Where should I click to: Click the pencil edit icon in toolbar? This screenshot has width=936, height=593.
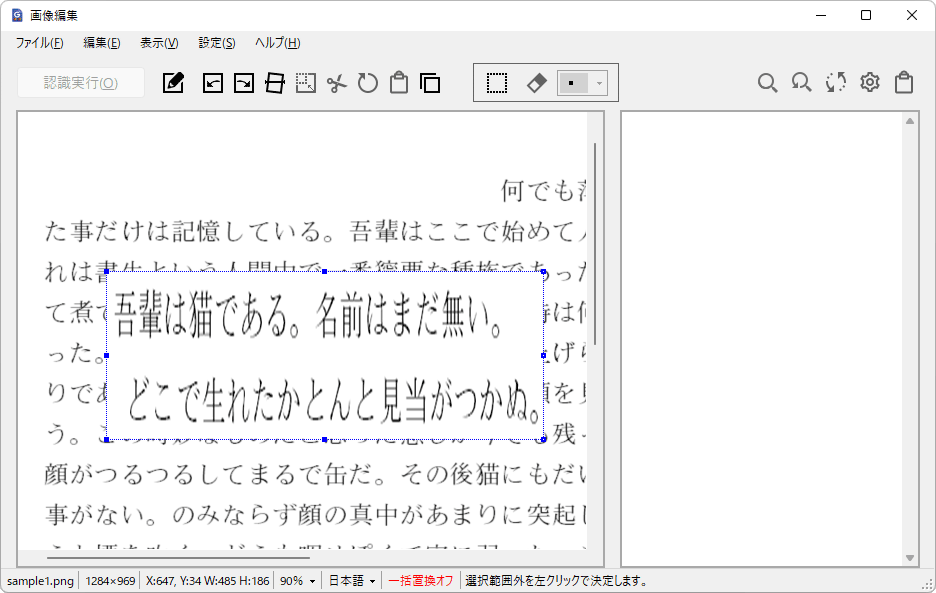[173, 82]
